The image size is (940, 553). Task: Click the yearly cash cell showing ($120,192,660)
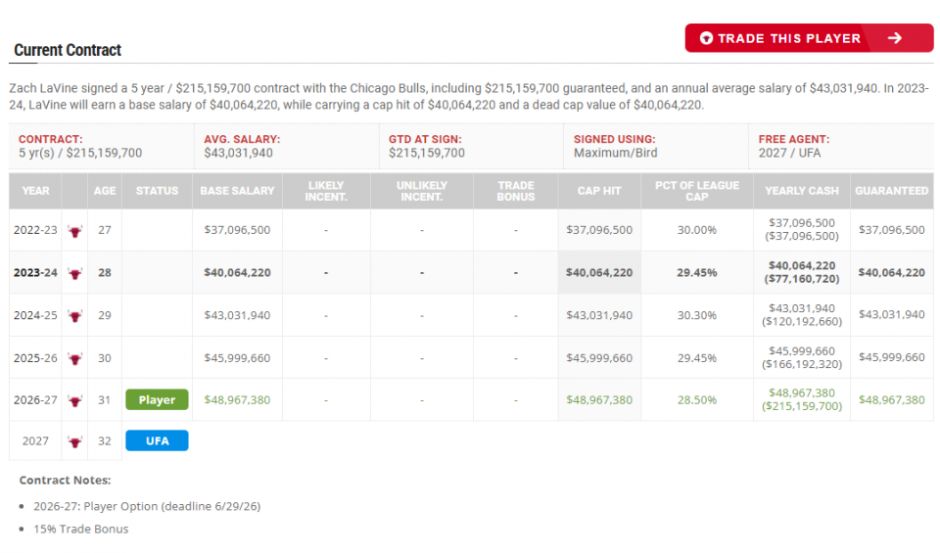pyautogui.click(x=802, y=315)
